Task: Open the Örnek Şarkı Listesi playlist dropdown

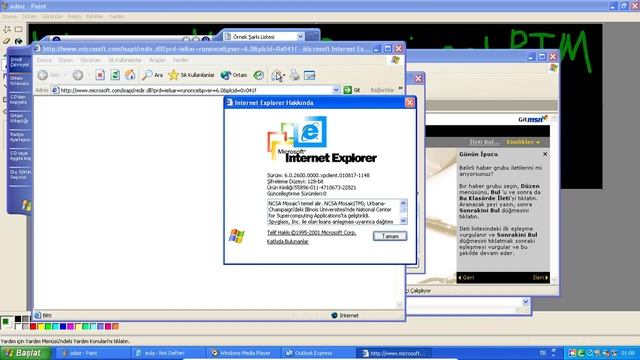Action: [300, 37]
